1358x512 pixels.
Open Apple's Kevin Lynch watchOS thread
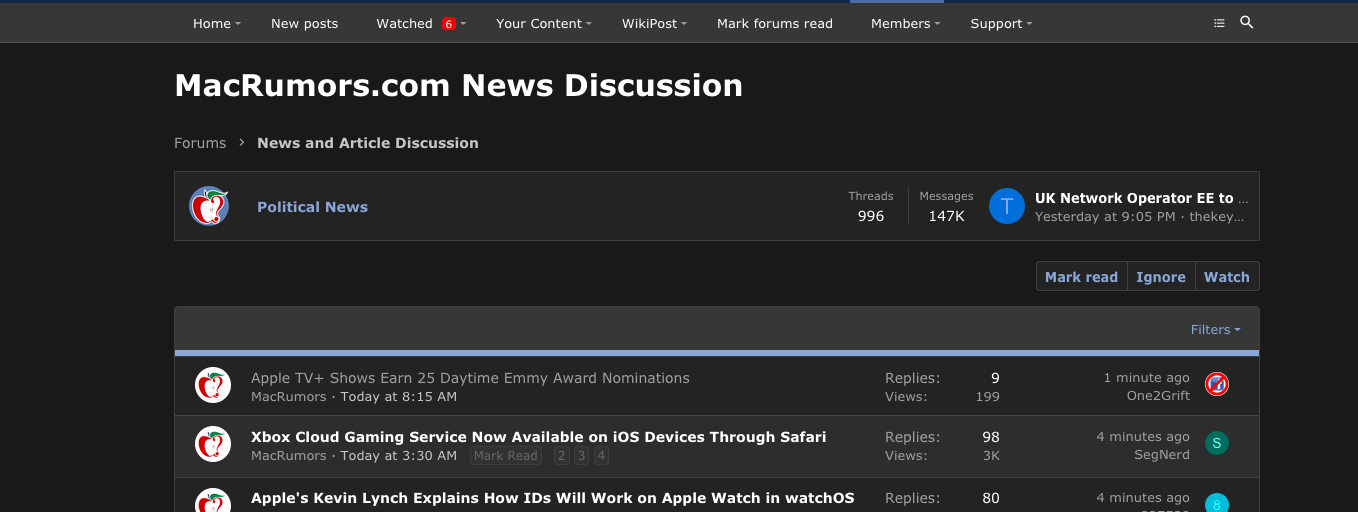553,498
